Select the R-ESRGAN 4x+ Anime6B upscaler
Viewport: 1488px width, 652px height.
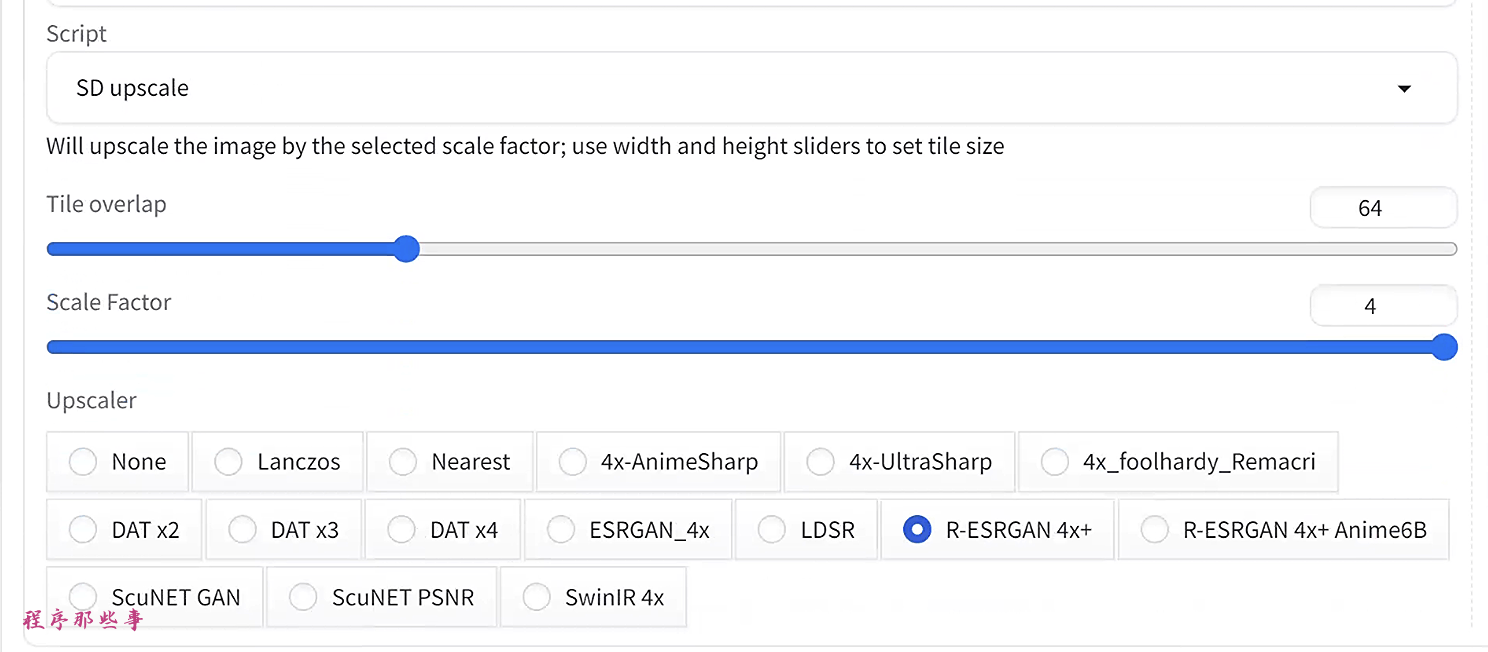pos(1155,530)
